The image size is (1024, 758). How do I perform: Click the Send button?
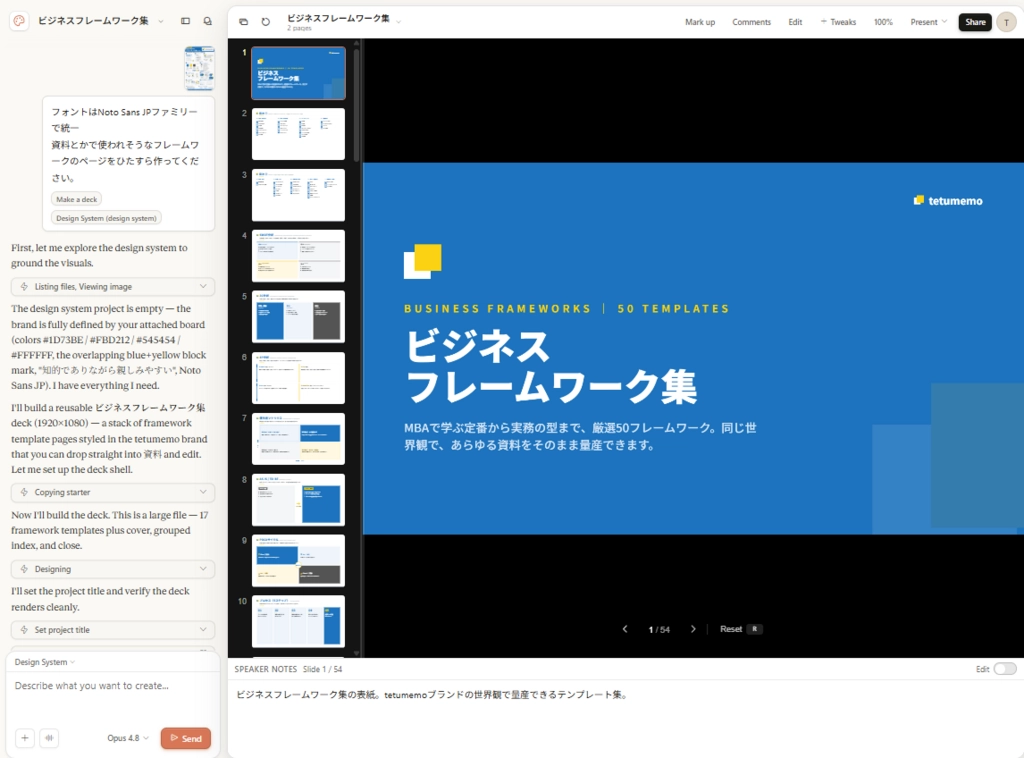[x=185, y=738]
